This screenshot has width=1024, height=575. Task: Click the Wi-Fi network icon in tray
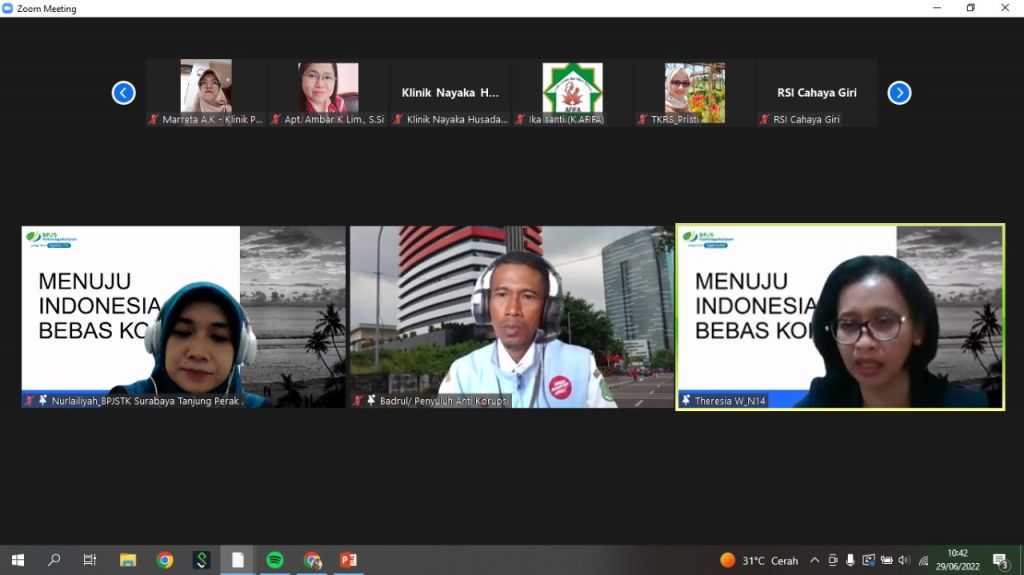923,560
